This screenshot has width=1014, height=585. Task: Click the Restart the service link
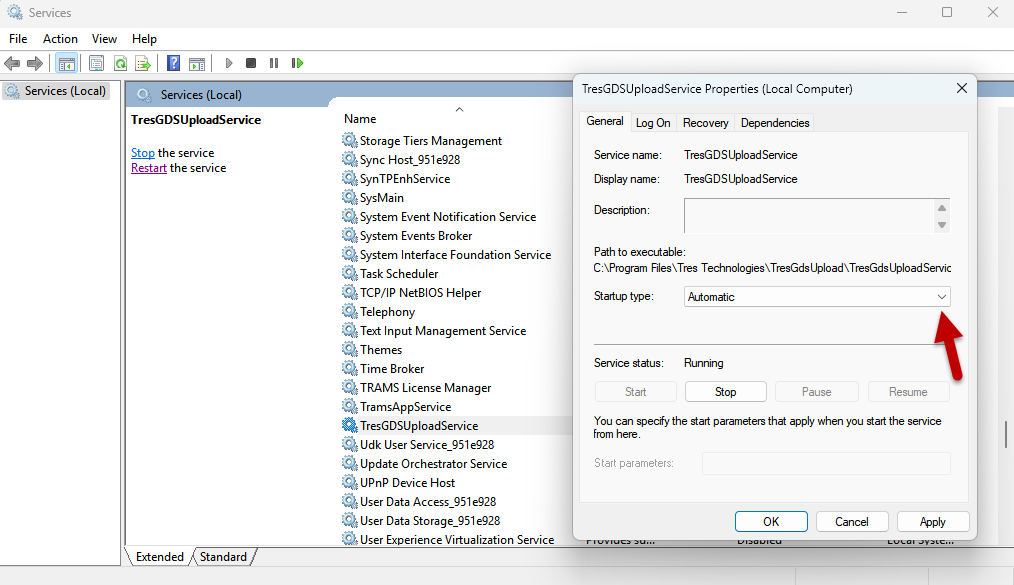[148, 167]
